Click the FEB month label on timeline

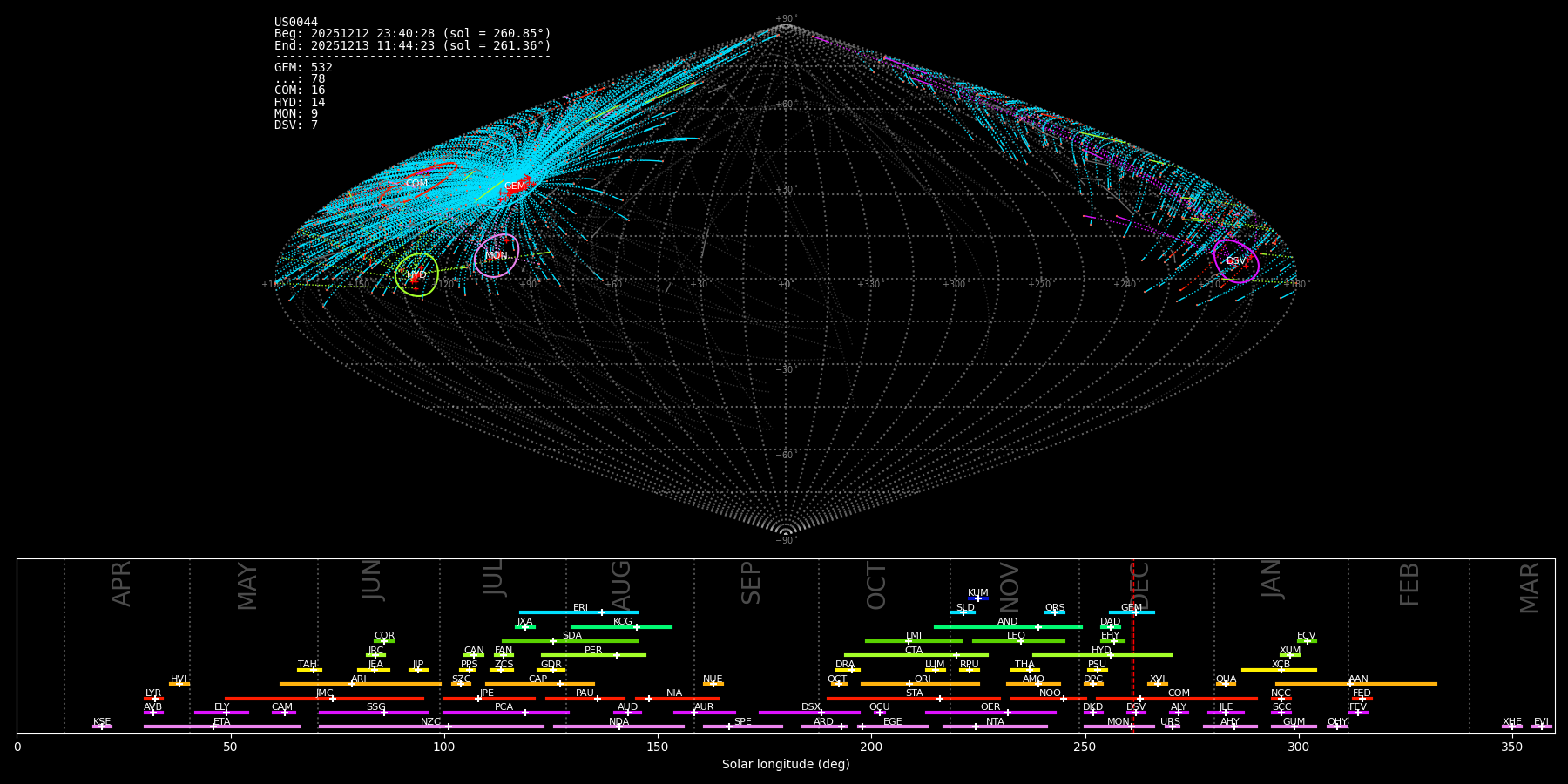point(1409,584)
